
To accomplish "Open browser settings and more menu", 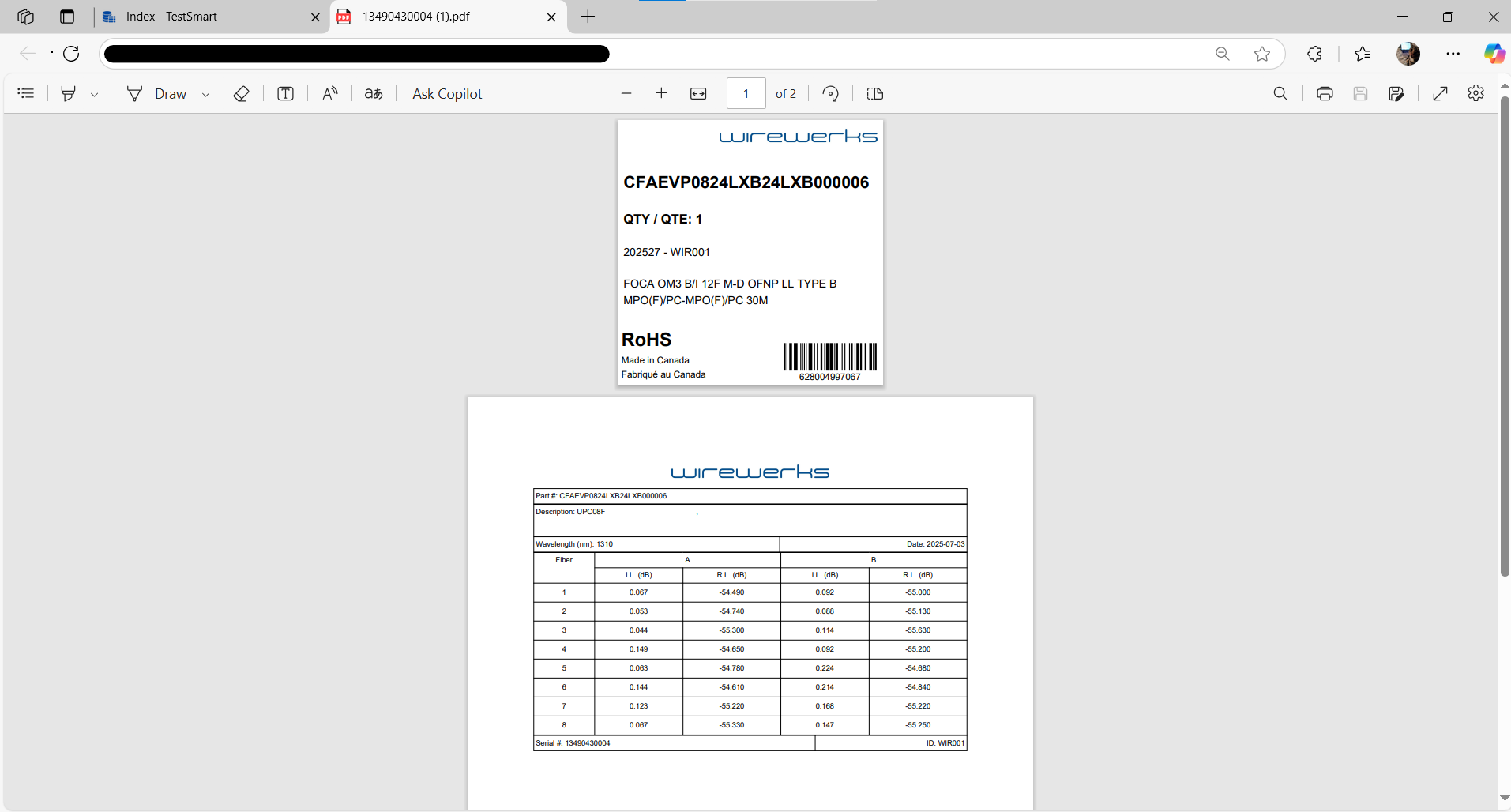I will tap(1453, 53).
